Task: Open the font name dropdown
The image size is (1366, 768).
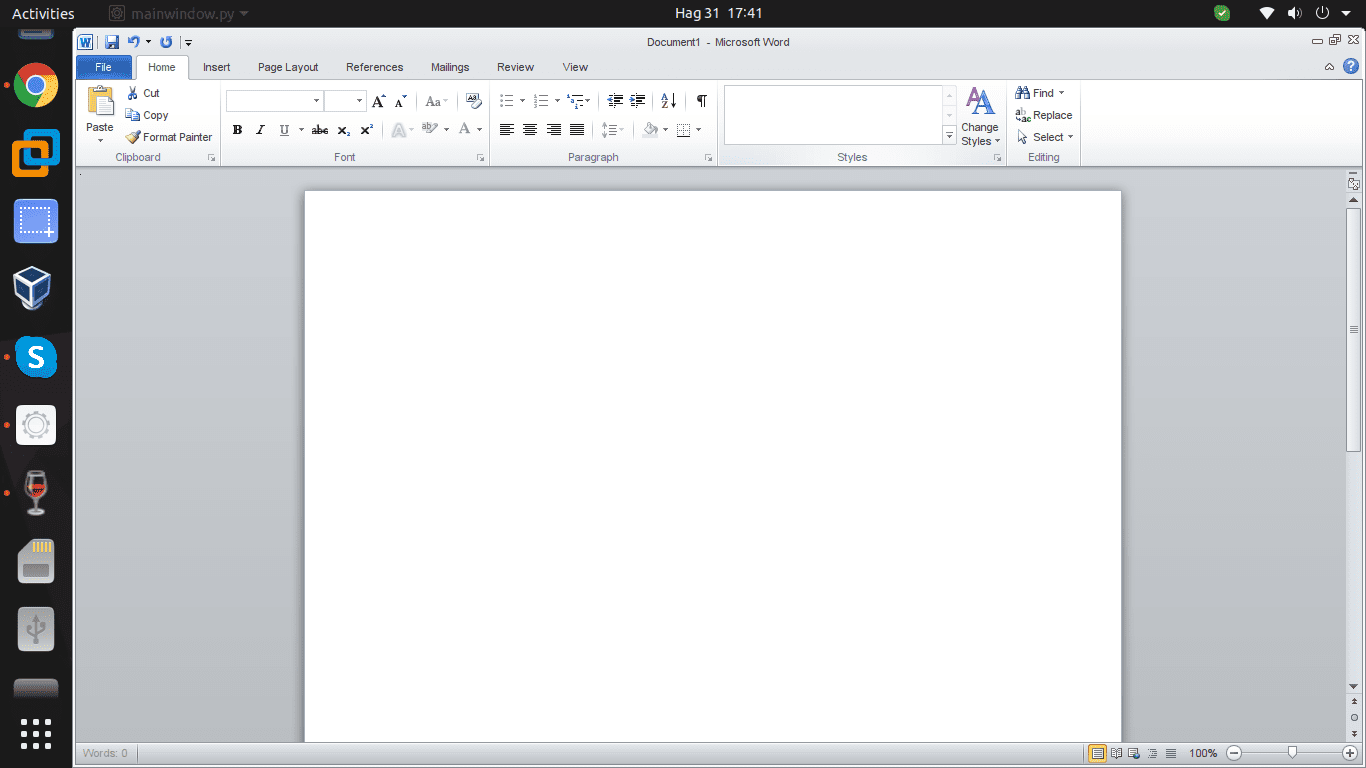Action: pyautogui.click(x=317, y=101)
